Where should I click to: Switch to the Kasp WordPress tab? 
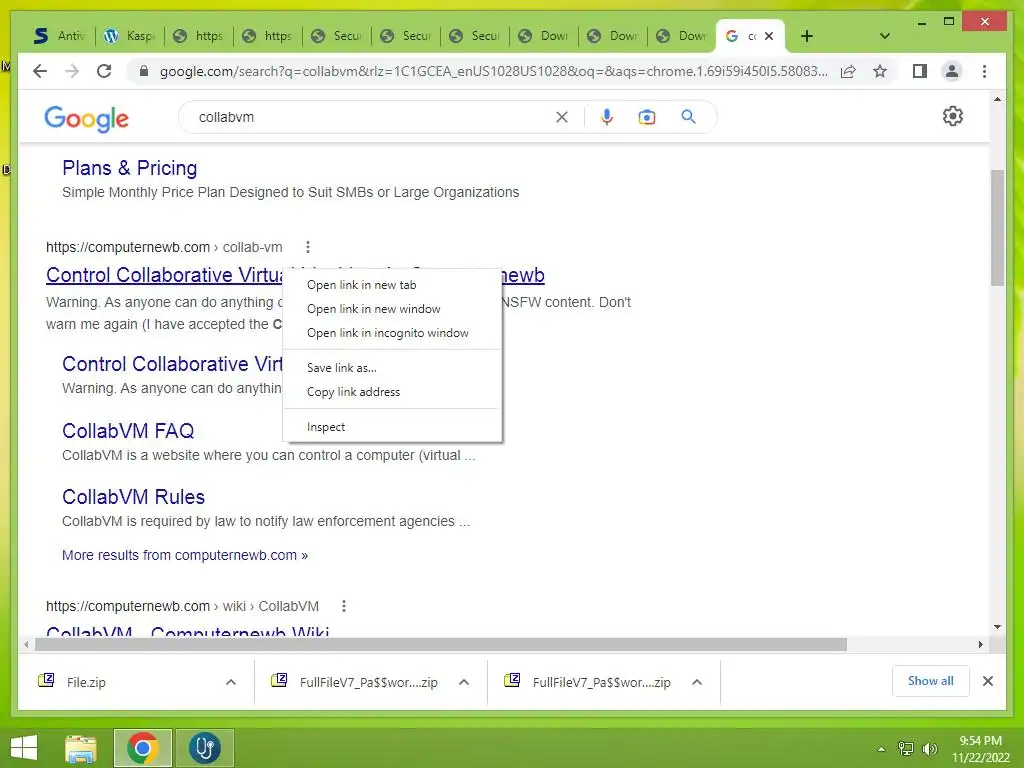(129, 36)
